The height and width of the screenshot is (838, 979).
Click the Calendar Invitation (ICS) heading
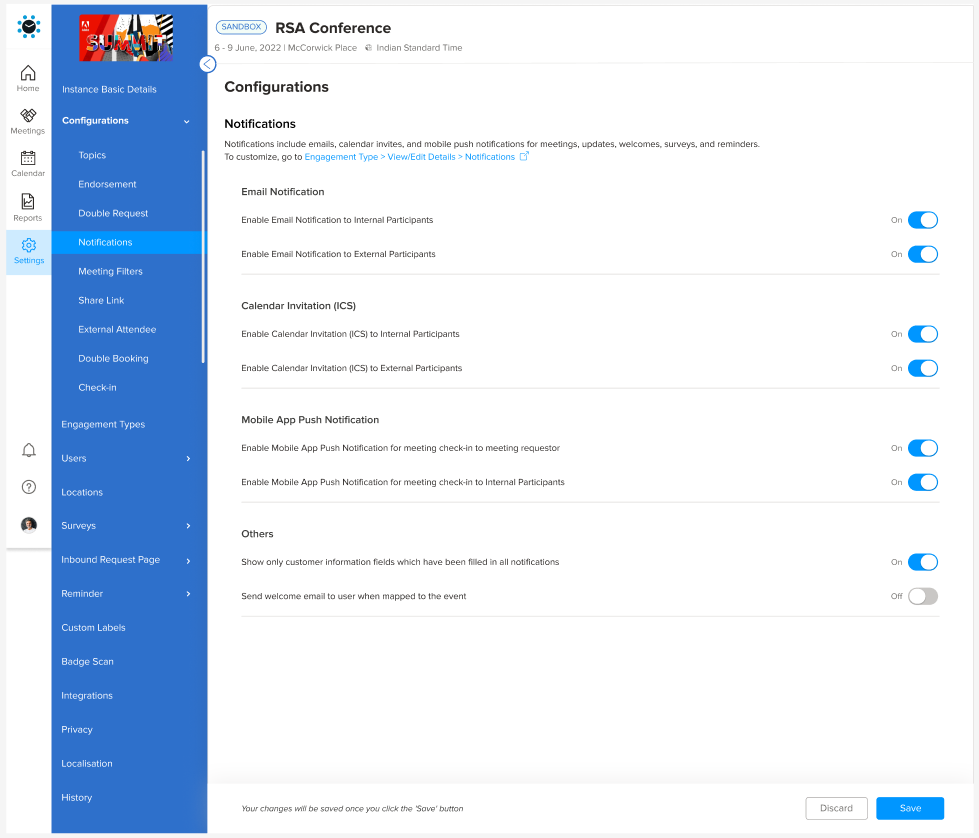click(x=298, y=306)
